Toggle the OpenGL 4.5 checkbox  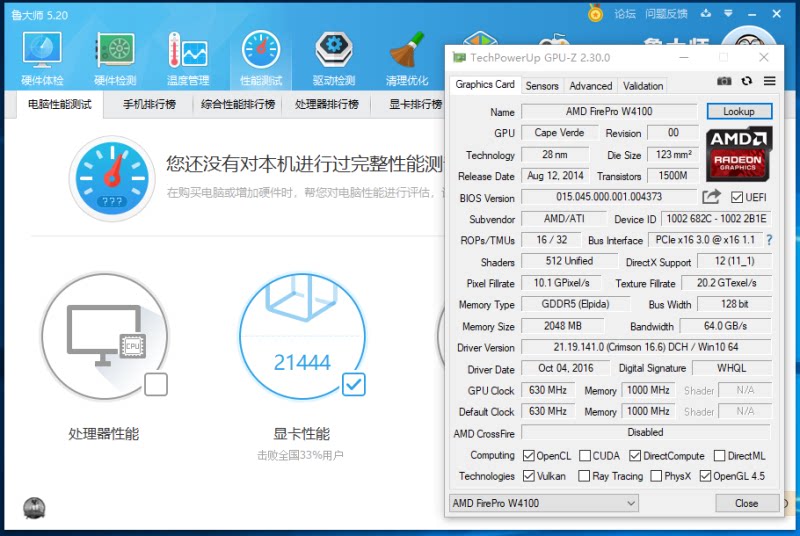pos(705,476)
